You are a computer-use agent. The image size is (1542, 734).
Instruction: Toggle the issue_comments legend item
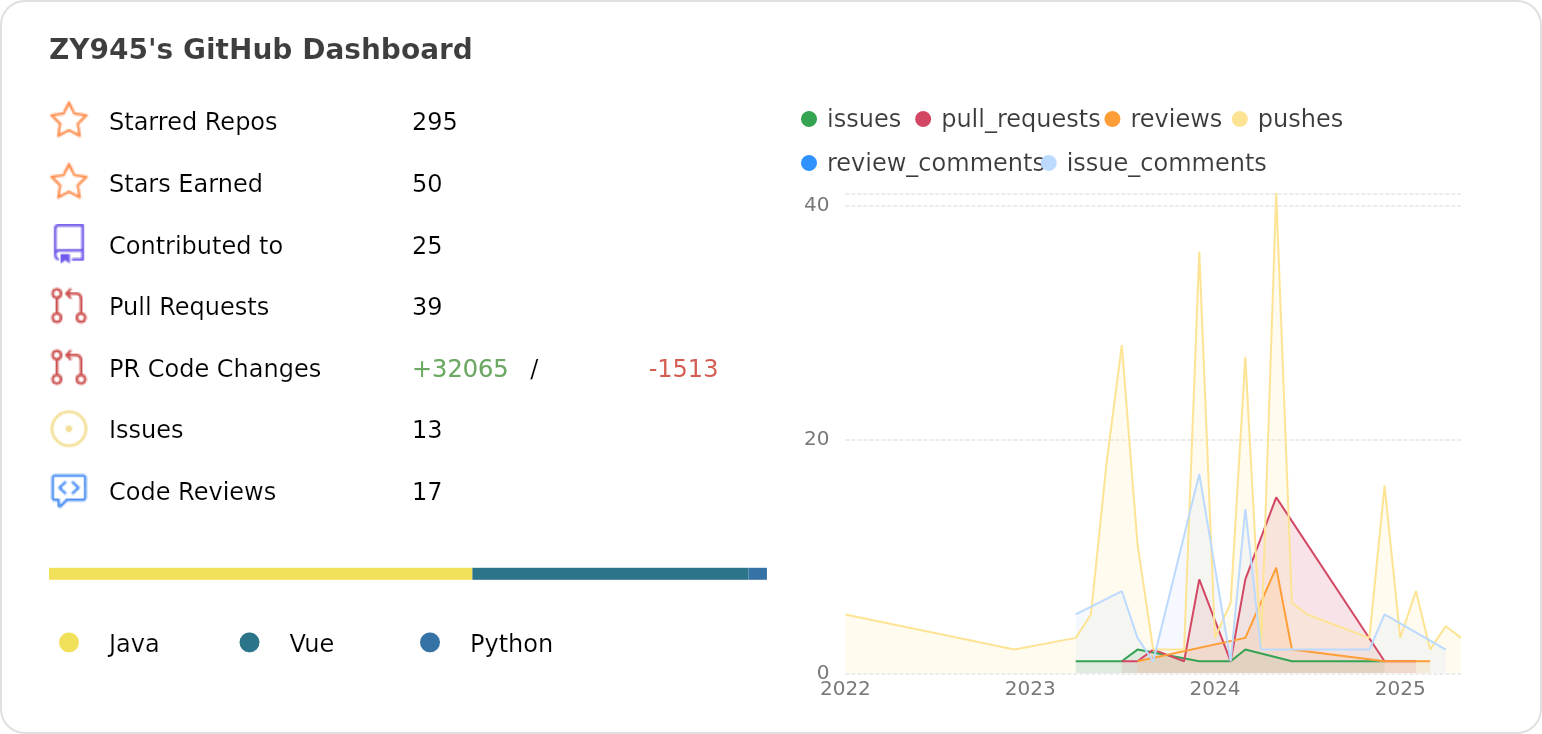click(x=1154, y=163)
